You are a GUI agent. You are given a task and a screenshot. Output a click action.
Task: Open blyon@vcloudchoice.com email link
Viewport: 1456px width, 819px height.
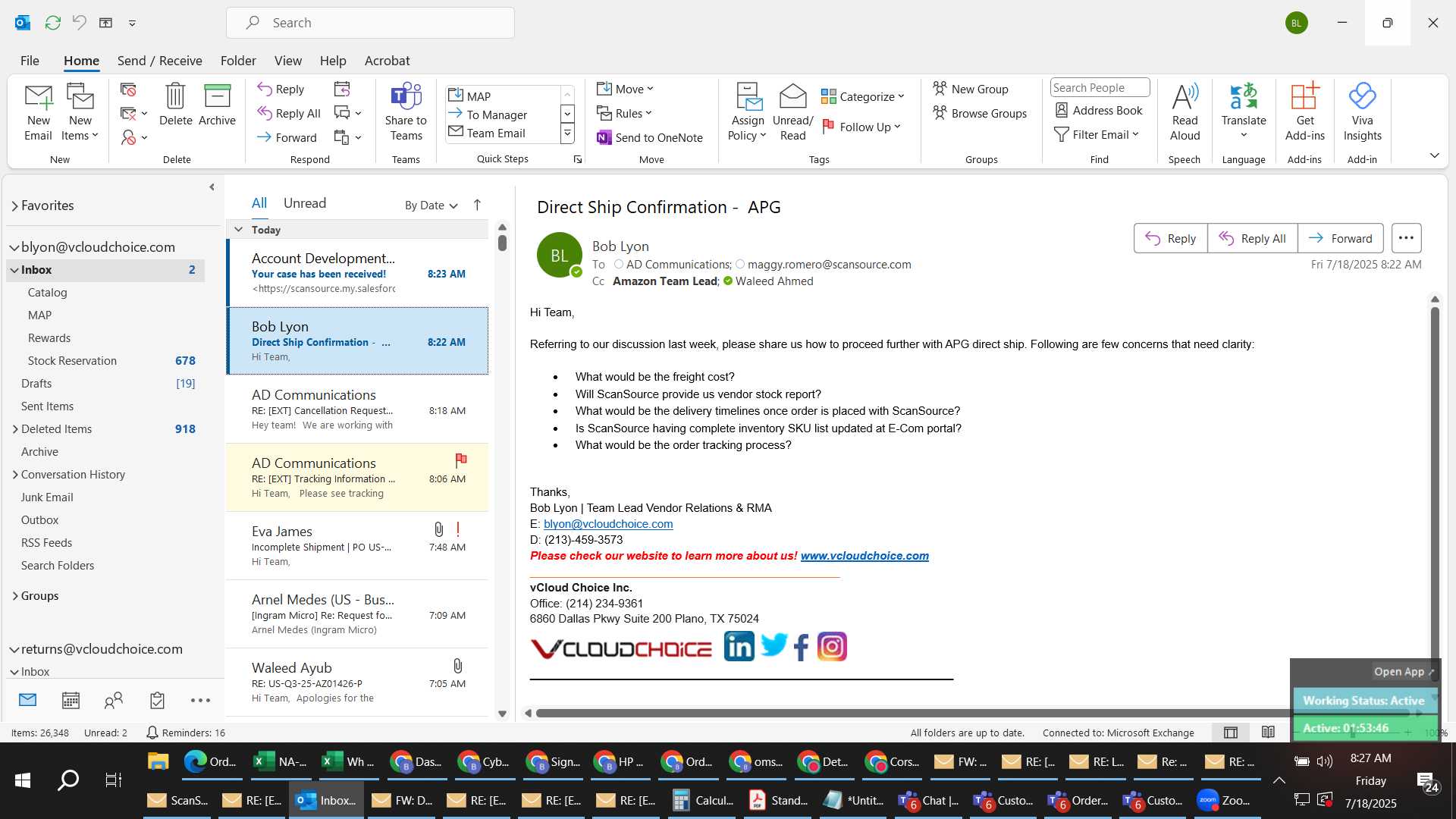(x=607, y=524)
